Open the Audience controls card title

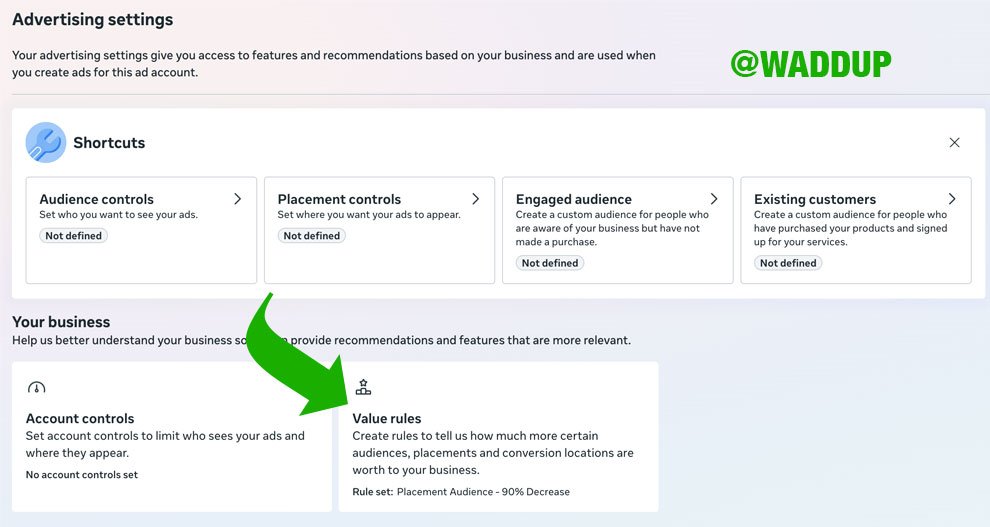[97, 199]
